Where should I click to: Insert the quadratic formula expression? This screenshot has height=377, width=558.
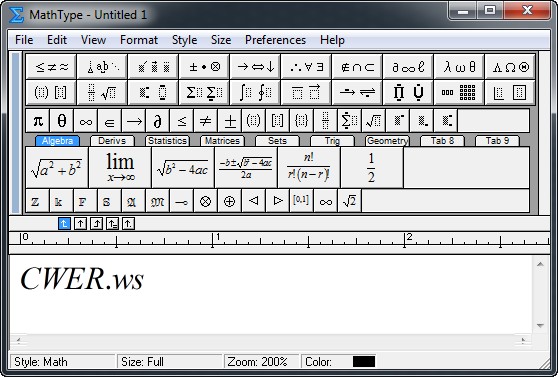click(246, 167)
